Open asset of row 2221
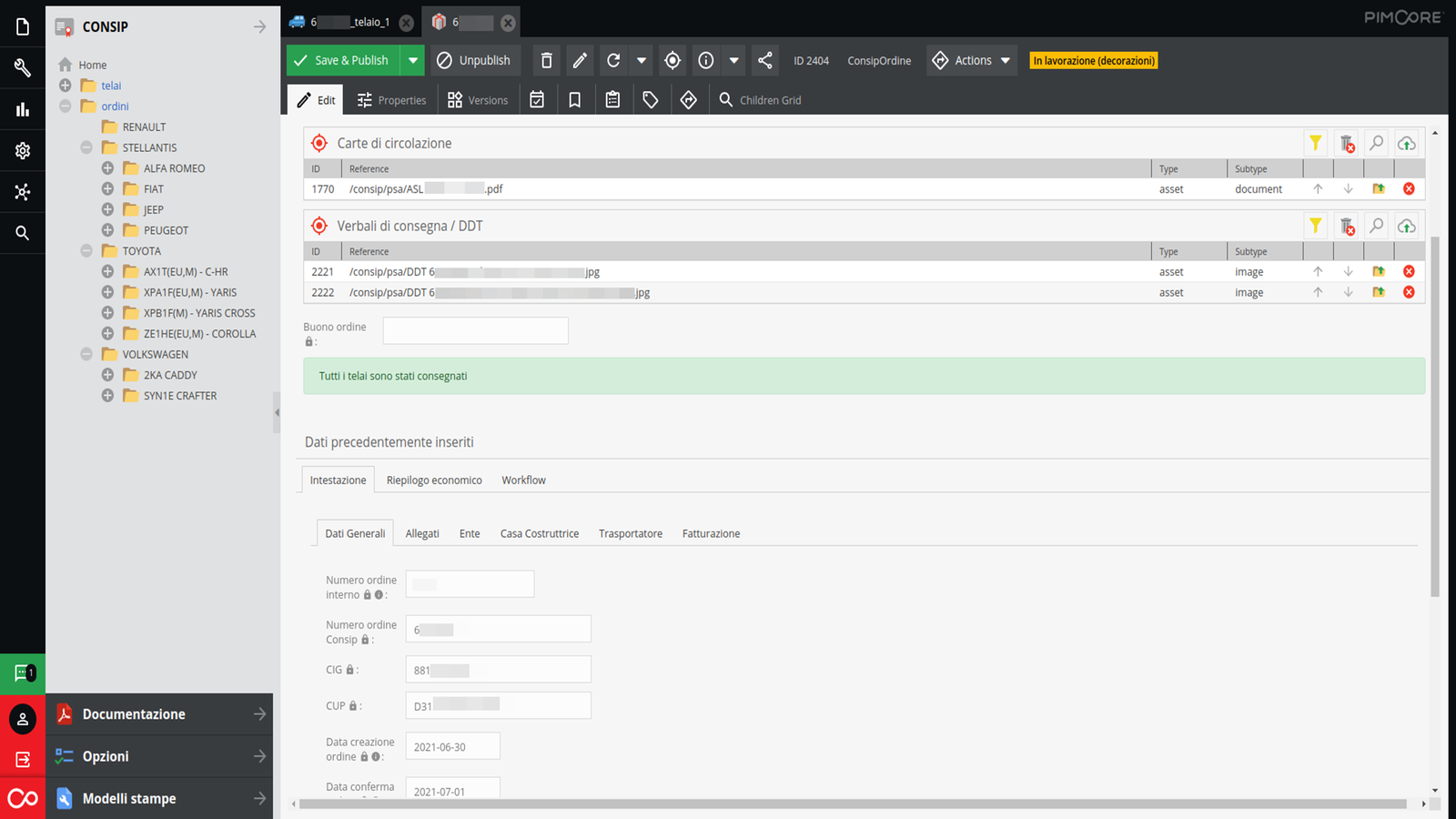 click(1379, 271)
